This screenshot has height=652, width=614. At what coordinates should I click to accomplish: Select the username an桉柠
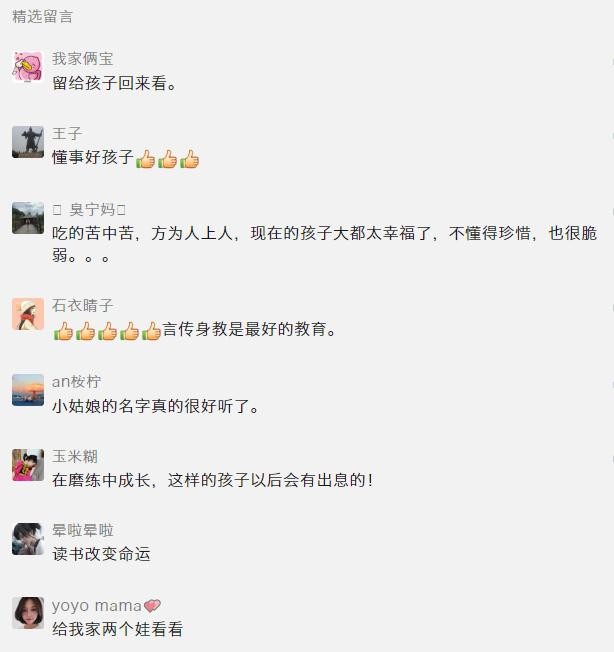click(76, 382)
